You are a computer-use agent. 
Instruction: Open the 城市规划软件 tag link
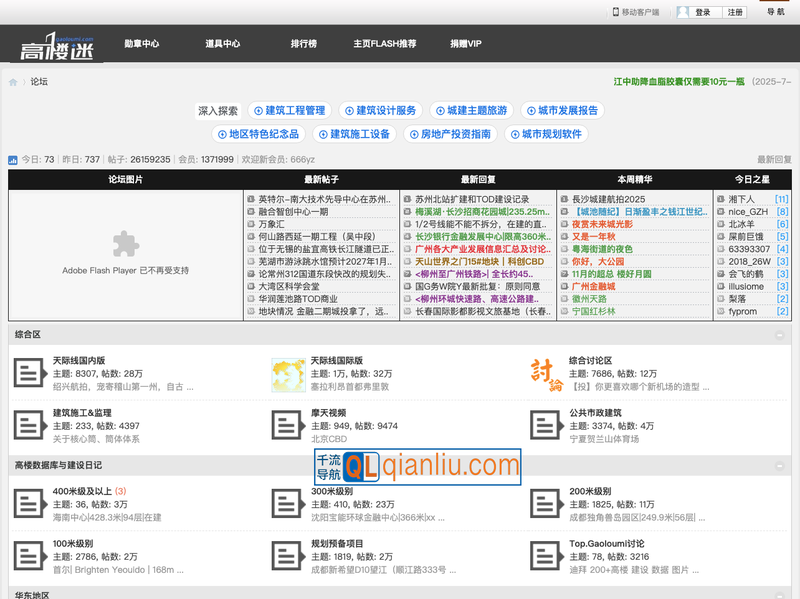pos(550,134)
